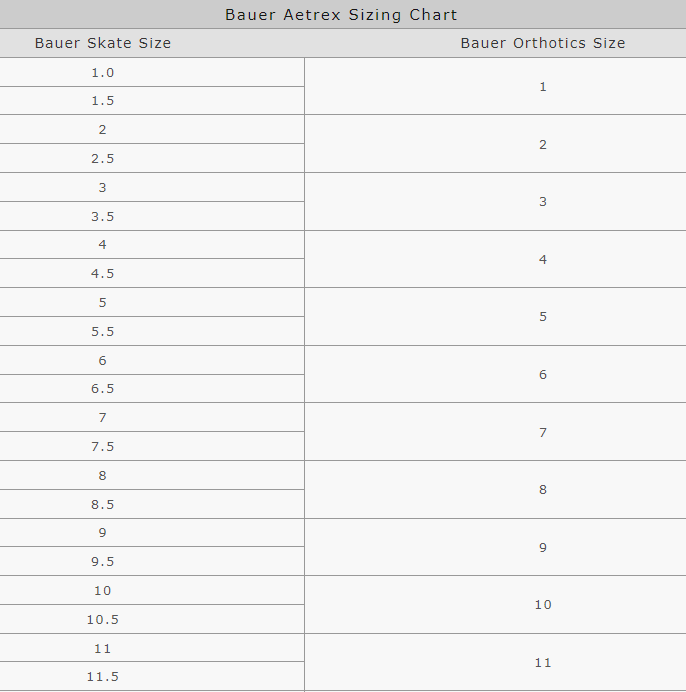Viewport: 686px width, 692px height.
Task: Select skate size 7.5 cell
Action: tap(103, 446)
